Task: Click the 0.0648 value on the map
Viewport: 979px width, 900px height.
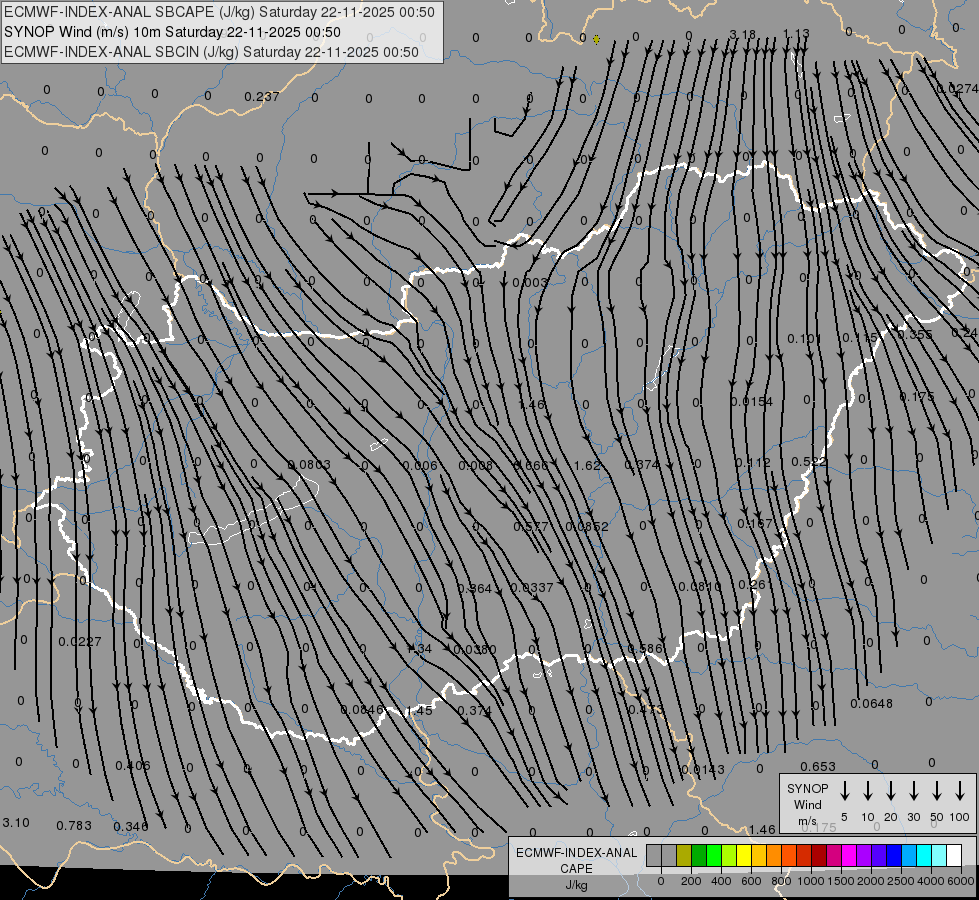Action: point(872,704)
